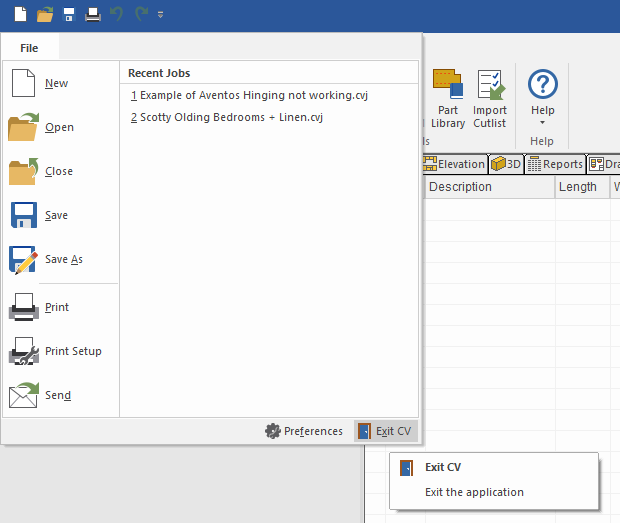Select Print from the File menu
This screenshot has width=620, height=523.
(24, 307)
